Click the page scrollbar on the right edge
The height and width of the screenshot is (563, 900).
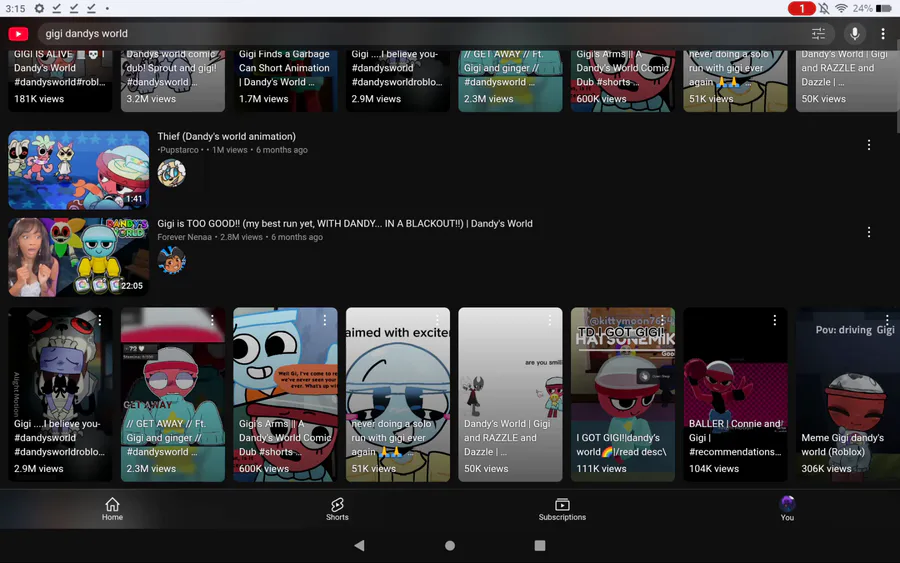click(898, 86)
